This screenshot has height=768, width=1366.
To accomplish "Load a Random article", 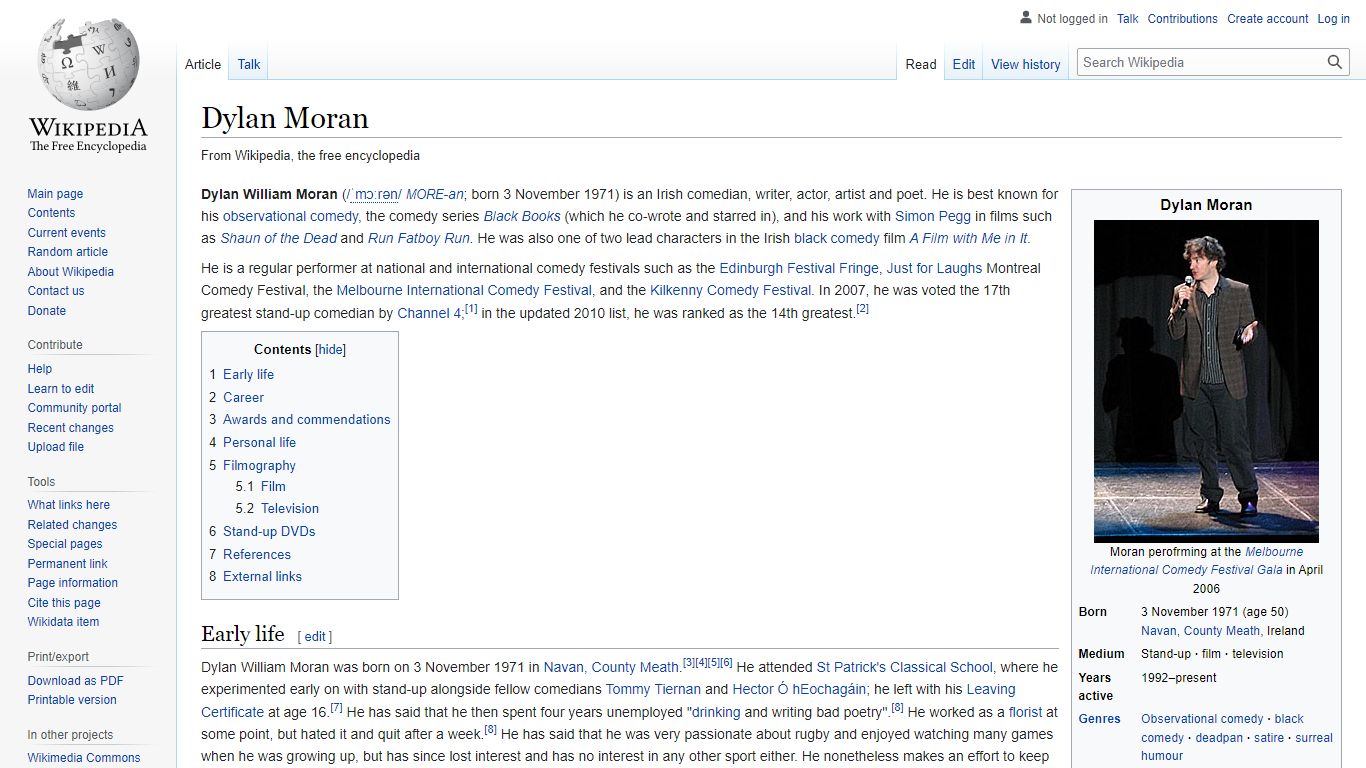I will click(67, 252).
